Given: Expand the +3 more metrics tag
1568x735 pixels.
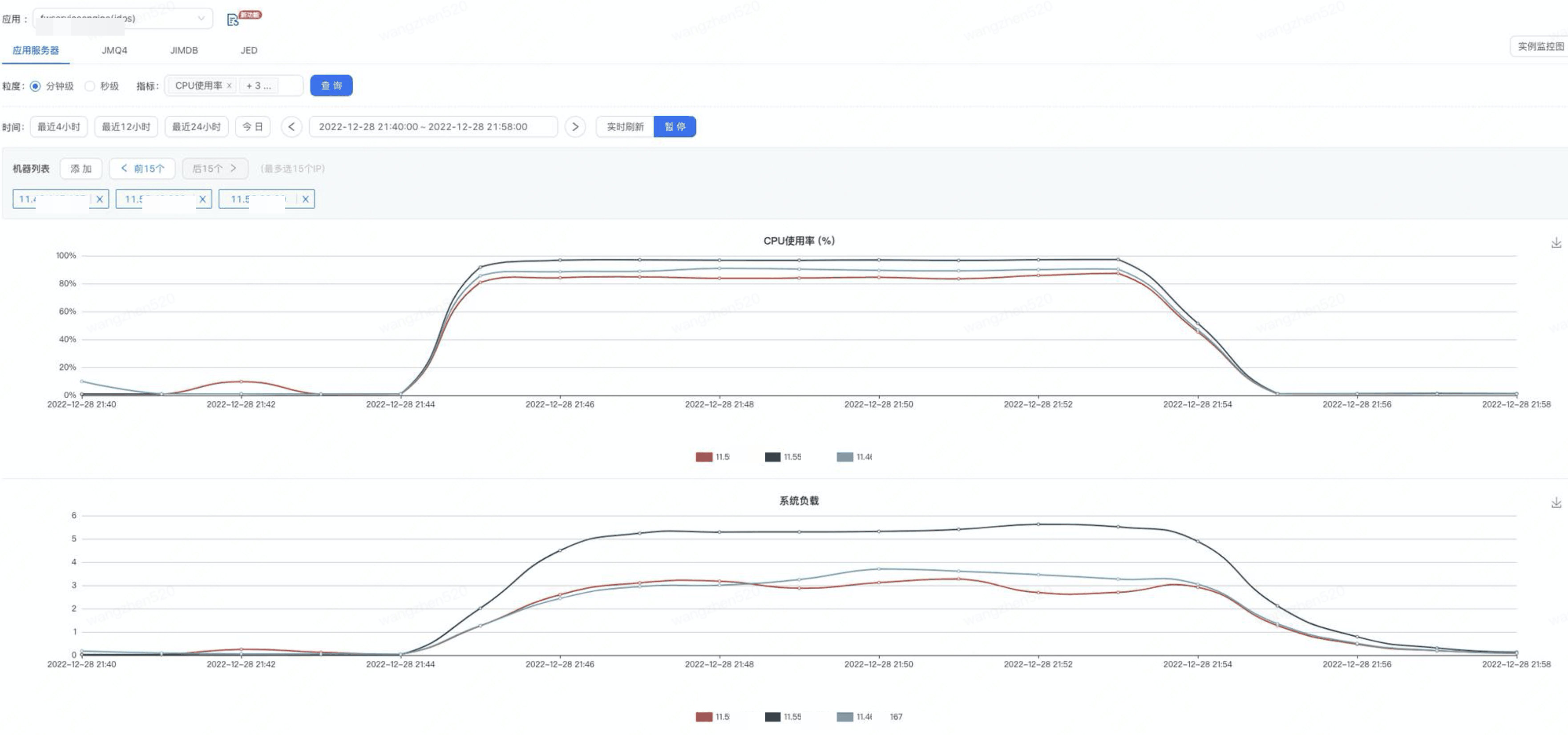Looking at the screenshot, I should point(259,86).
